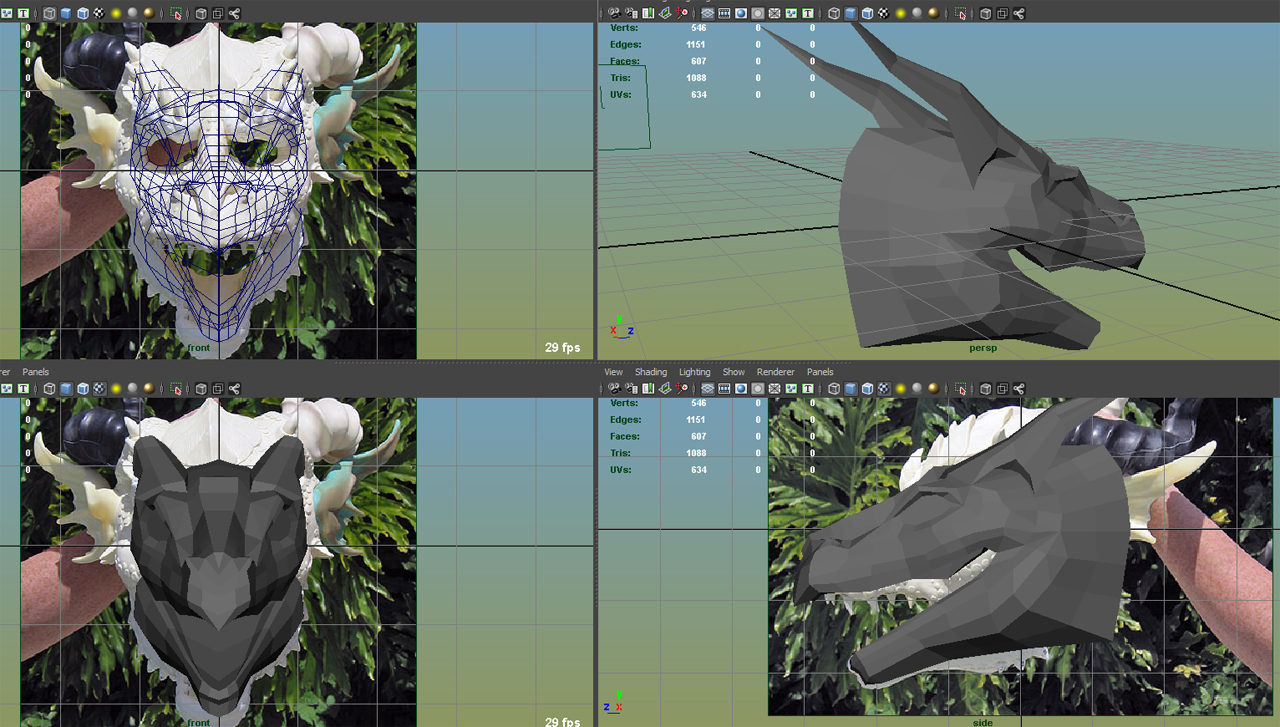Click the 1088 tris count in side panel
The image size is (1280, 727).
[x=696, y=453]
